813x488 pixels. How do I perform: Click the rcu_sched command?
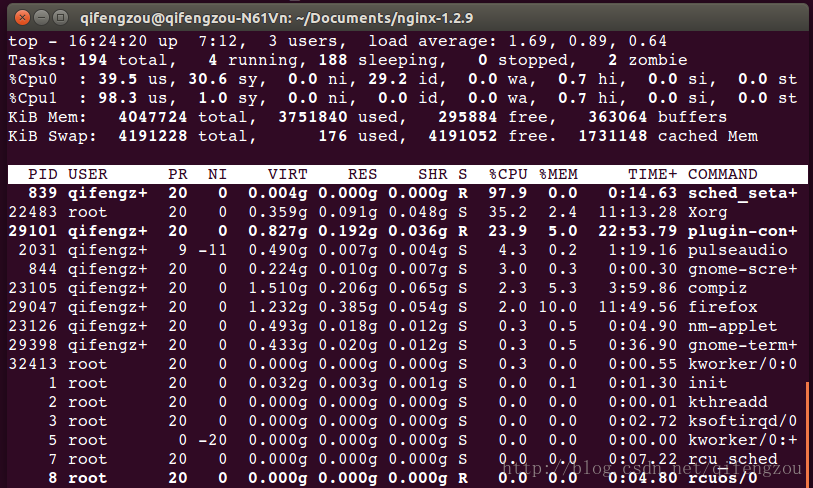[732, 459]
